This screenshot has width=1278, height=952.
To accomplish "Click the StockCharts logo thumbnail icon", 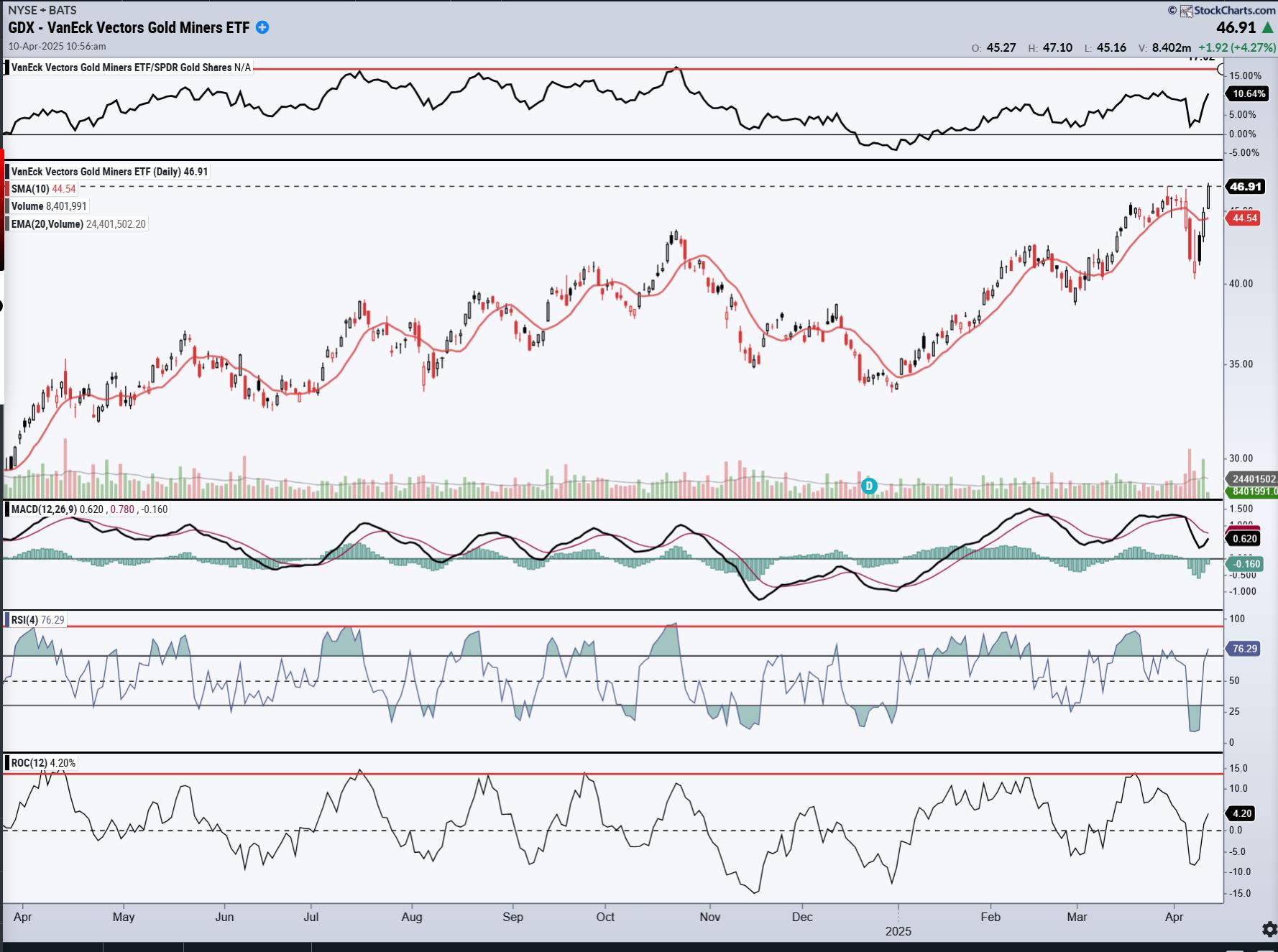I will click(1186, 11).
